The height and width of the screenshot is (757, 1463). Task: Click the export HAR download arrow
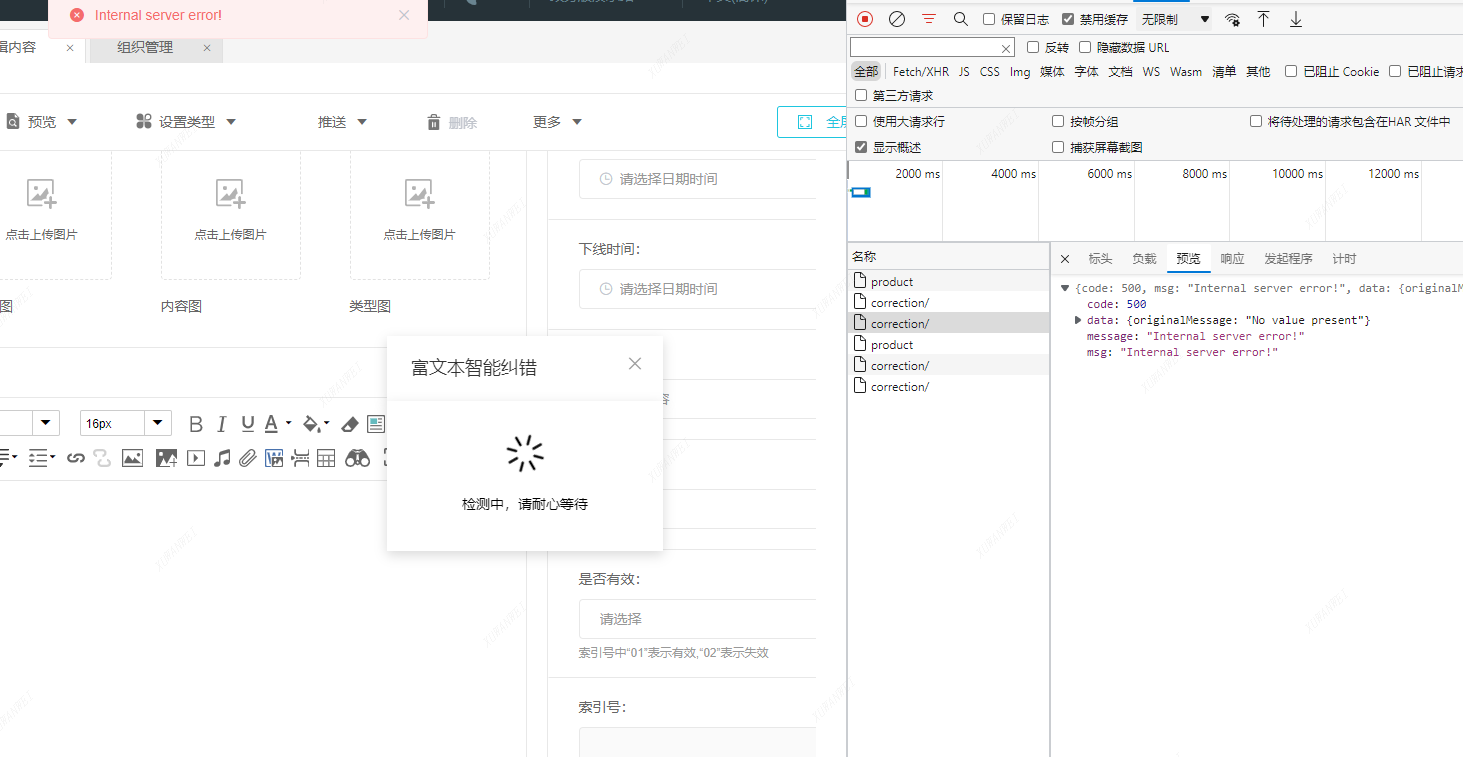(x=1296, y=19)
